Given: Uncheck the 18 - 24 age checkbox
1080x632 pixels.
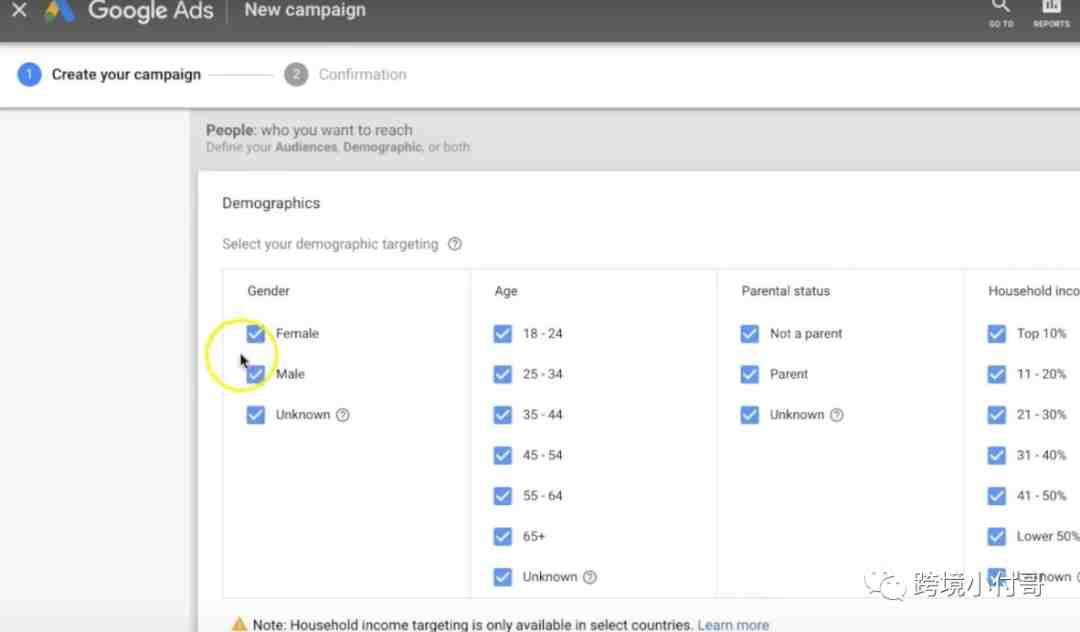Looking at the screenshot, I should pos(503,333).
